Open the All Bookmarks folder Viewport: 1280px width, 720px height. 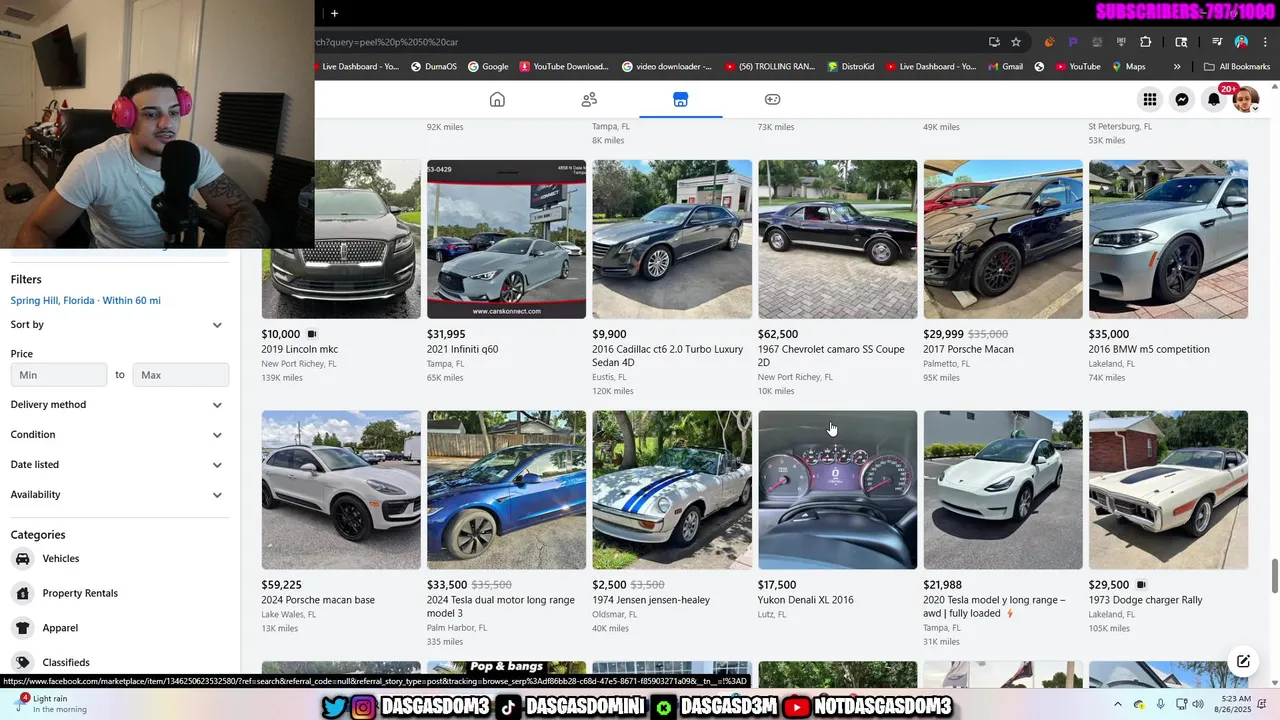coord(1237,67)
